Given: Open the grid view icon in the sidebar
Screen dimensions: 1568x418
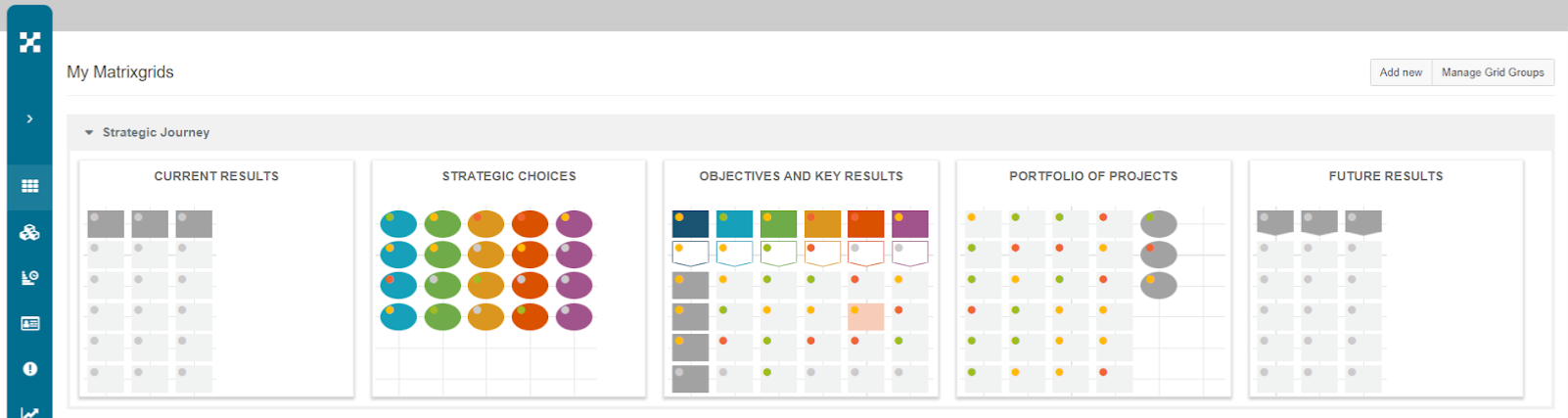Looking at the screenshot, I should [x=30, y=186].
